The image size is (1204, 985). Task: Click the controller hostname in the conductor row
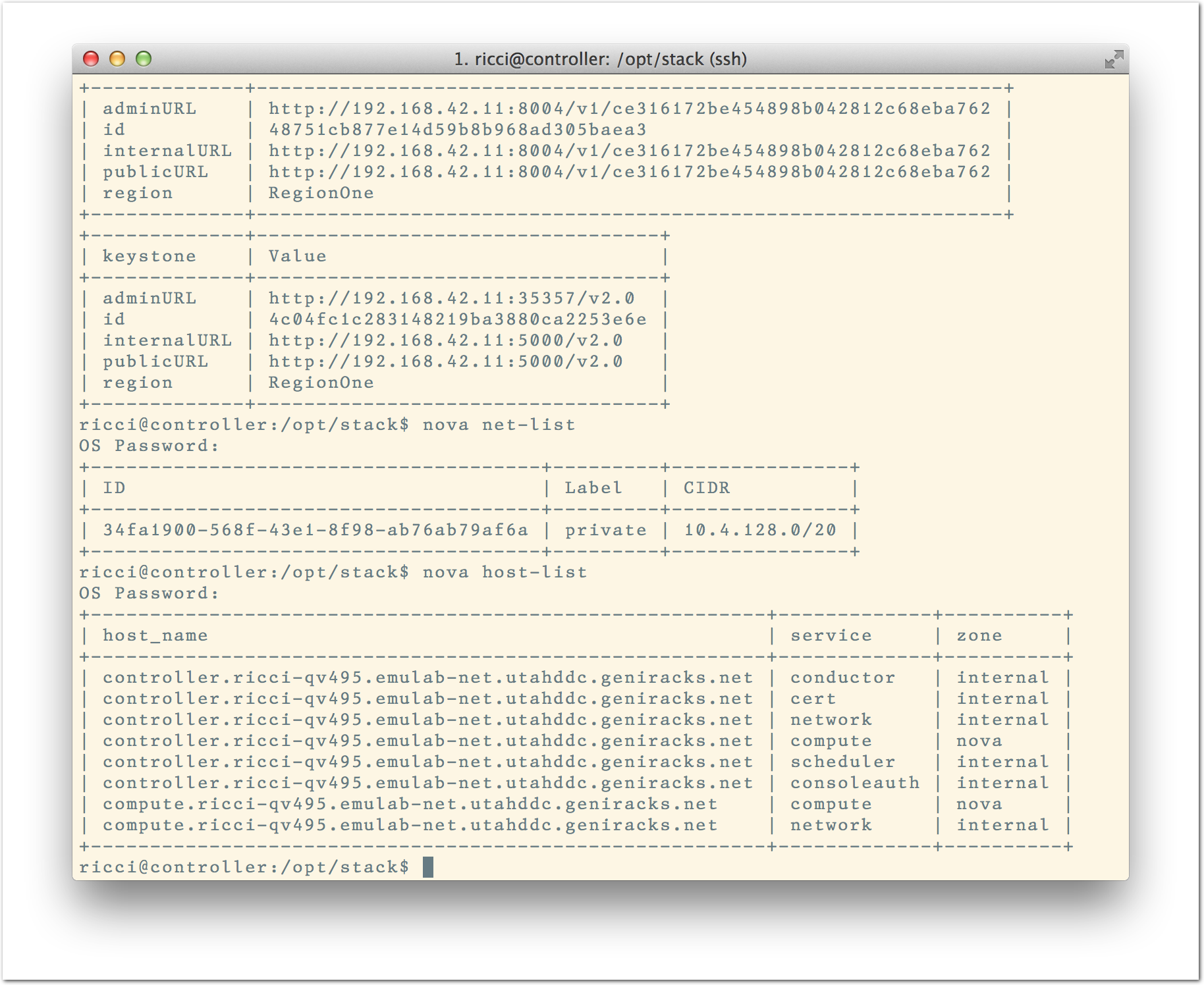pos(428,678)
